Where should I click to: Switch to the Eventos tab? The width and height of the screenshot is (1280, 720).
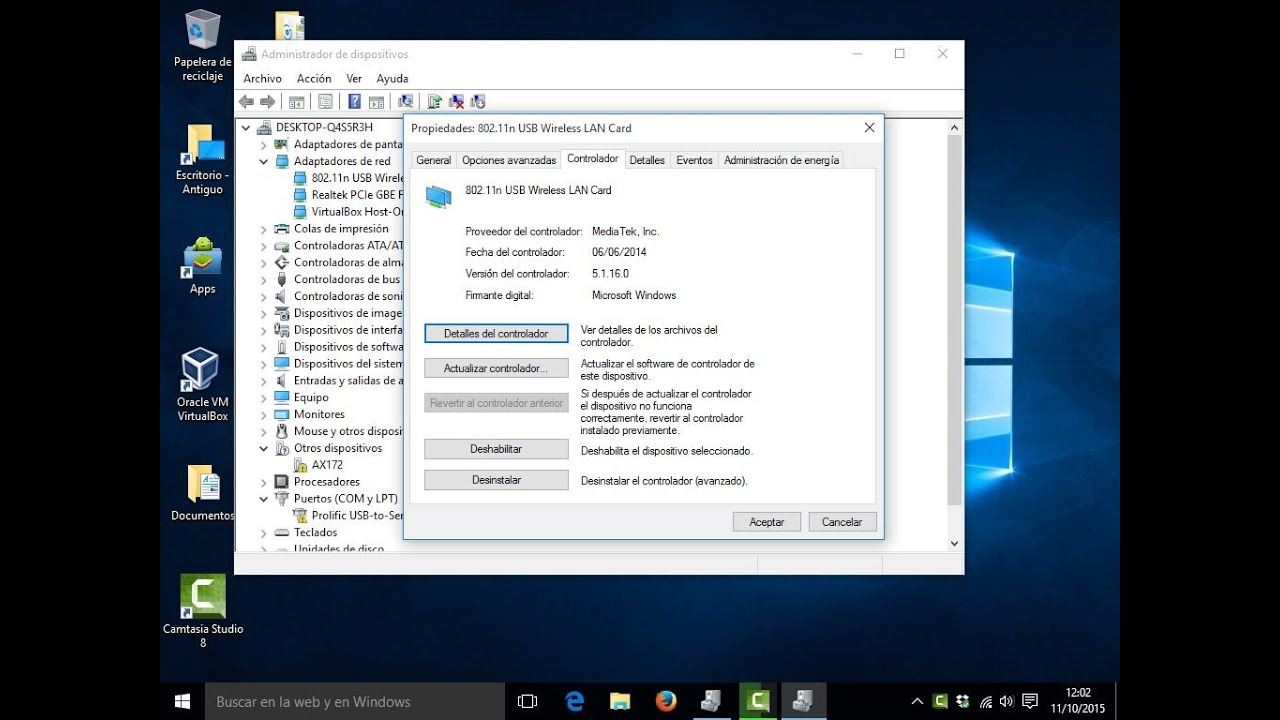(694, 160)
